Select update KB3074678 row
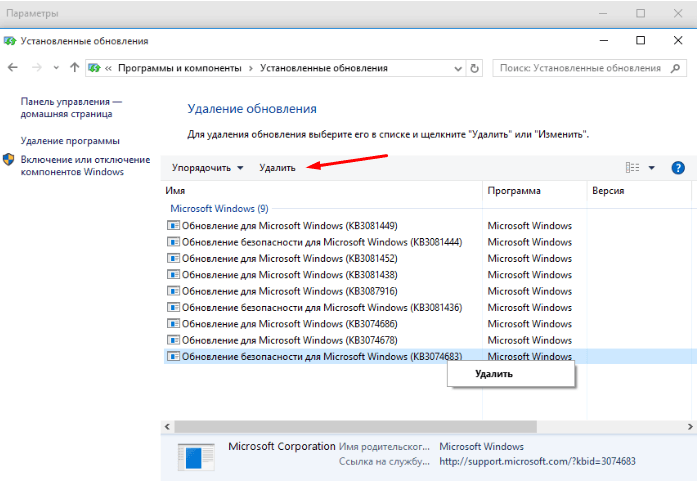The width and height of the screenshot is (698, 484). (430, 340)
